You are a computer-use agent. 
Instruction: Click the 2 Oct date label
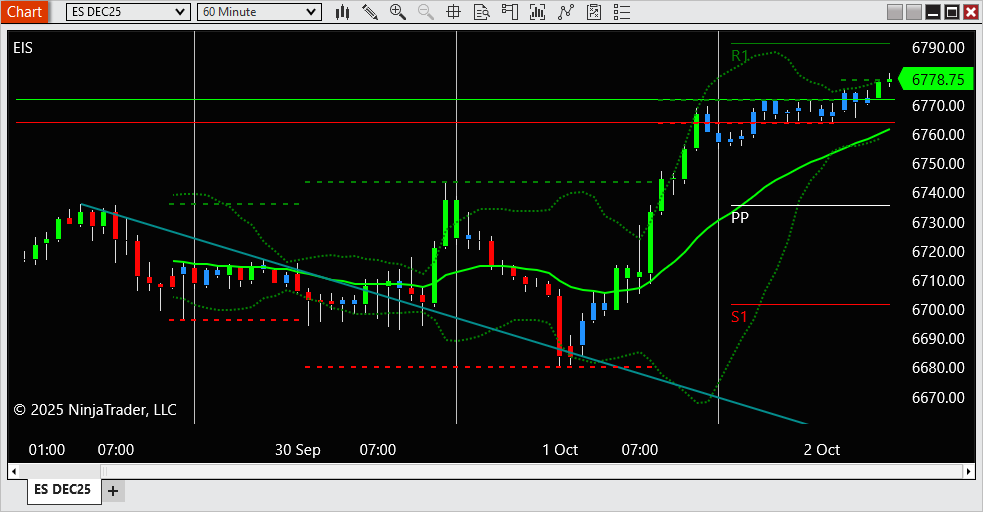[x=822, y=450]
